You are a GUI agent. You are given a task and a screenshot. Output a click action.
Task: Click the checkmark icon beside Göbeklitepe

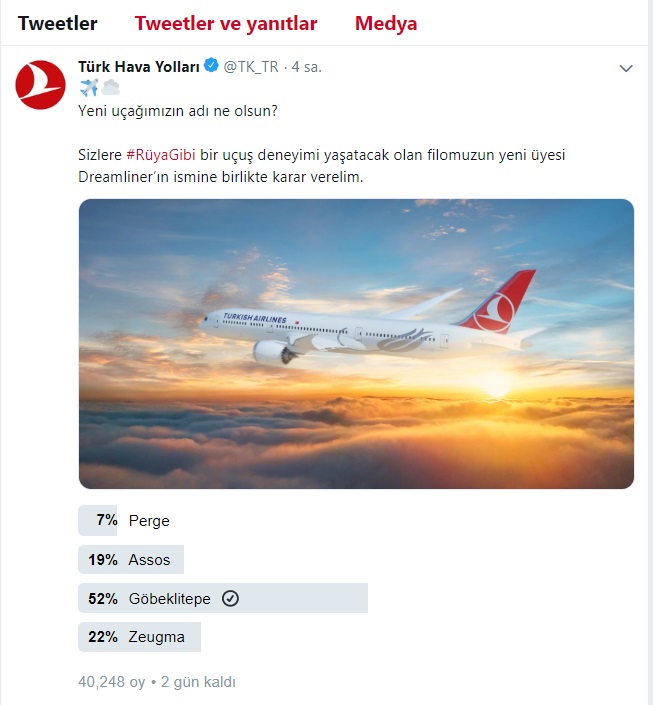click(x=230, y=598)
